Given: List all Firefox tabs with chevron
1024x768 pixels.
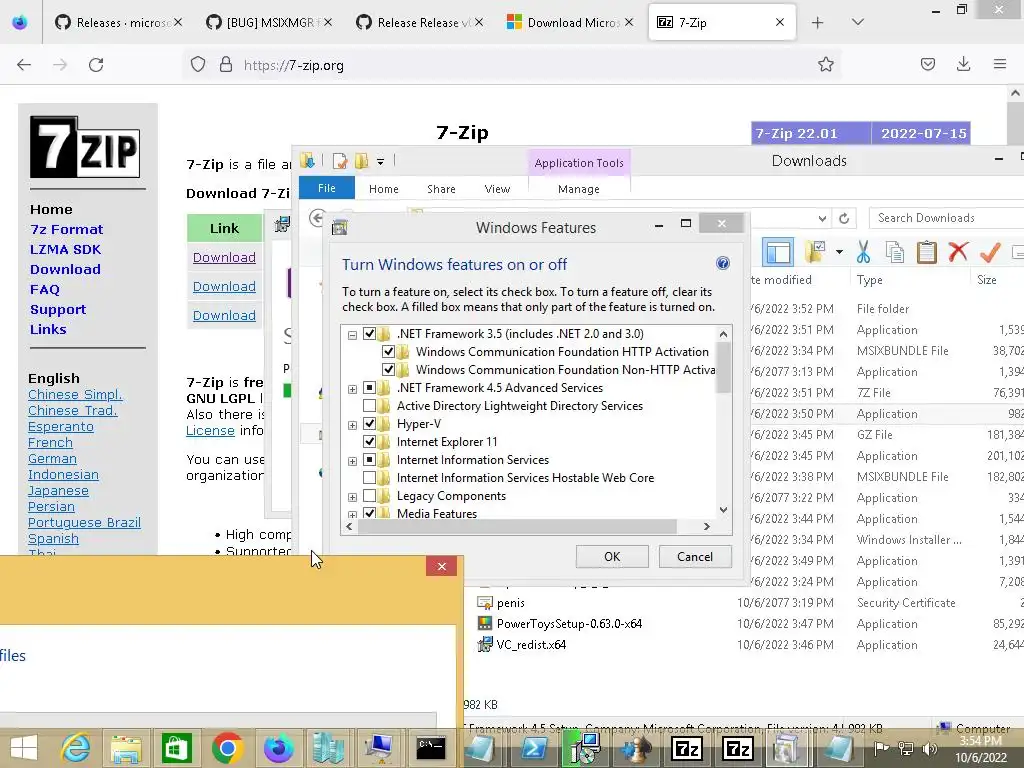Looking at the screenshot, I should tap(857, 22).
